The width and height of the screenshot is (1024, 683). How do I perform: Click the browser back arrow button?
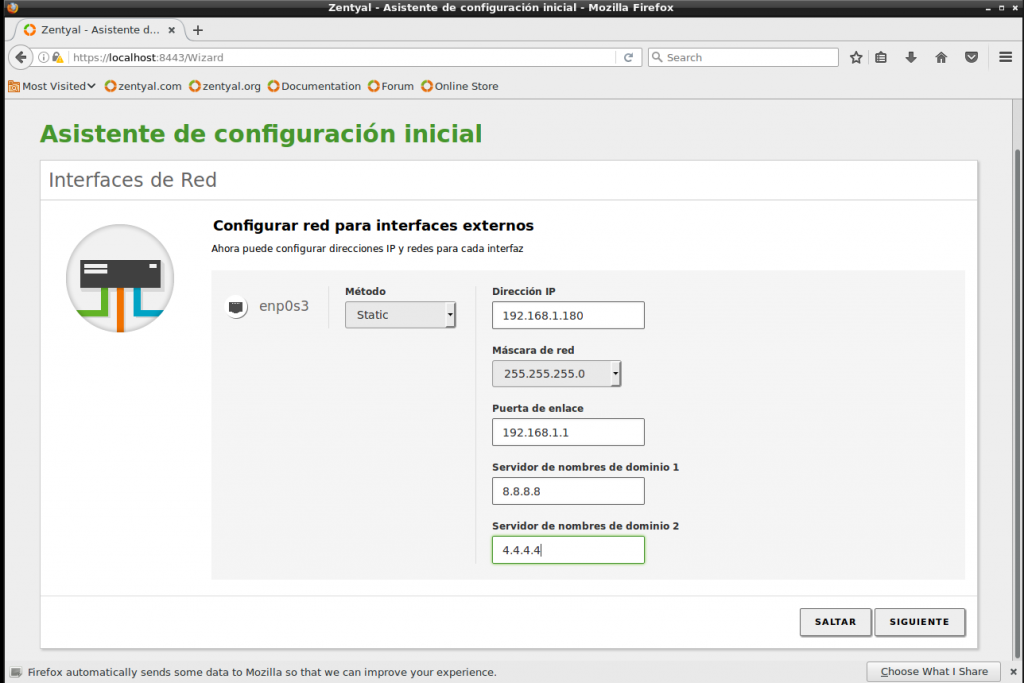click(20, 57)
